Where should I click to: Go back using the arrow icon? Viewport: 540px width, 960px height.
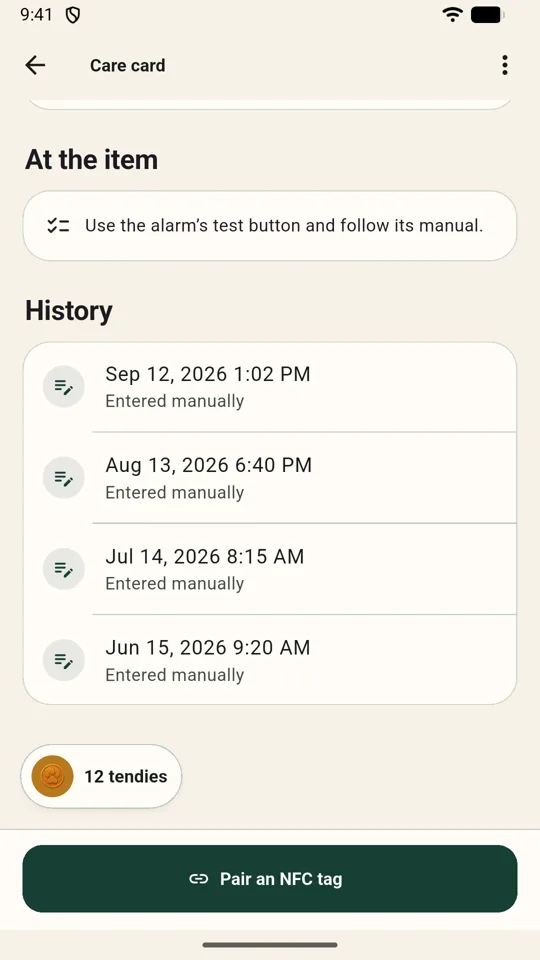(35, 65)
